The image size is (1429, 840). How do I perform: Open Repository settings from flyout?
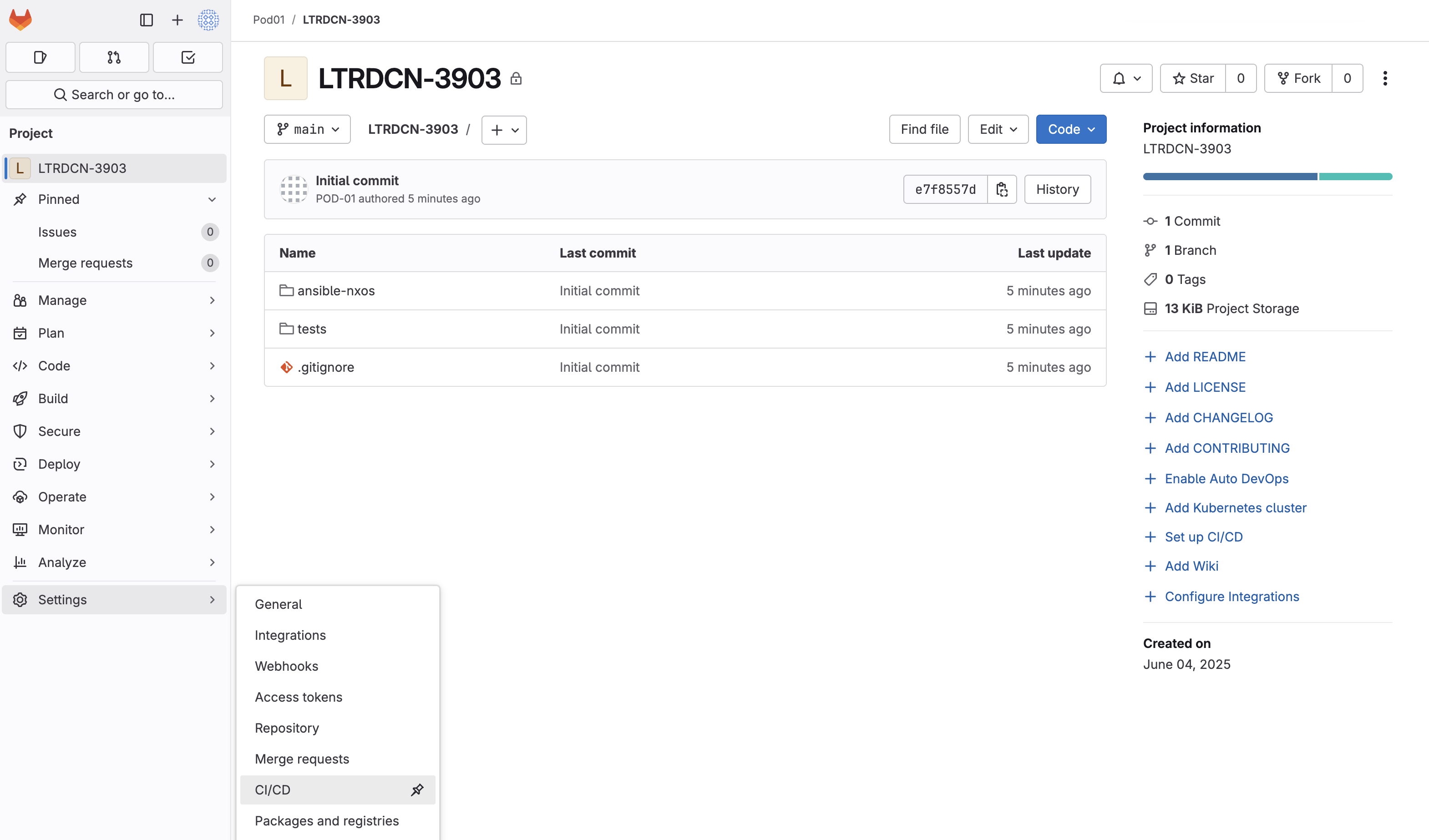[337, 729]
